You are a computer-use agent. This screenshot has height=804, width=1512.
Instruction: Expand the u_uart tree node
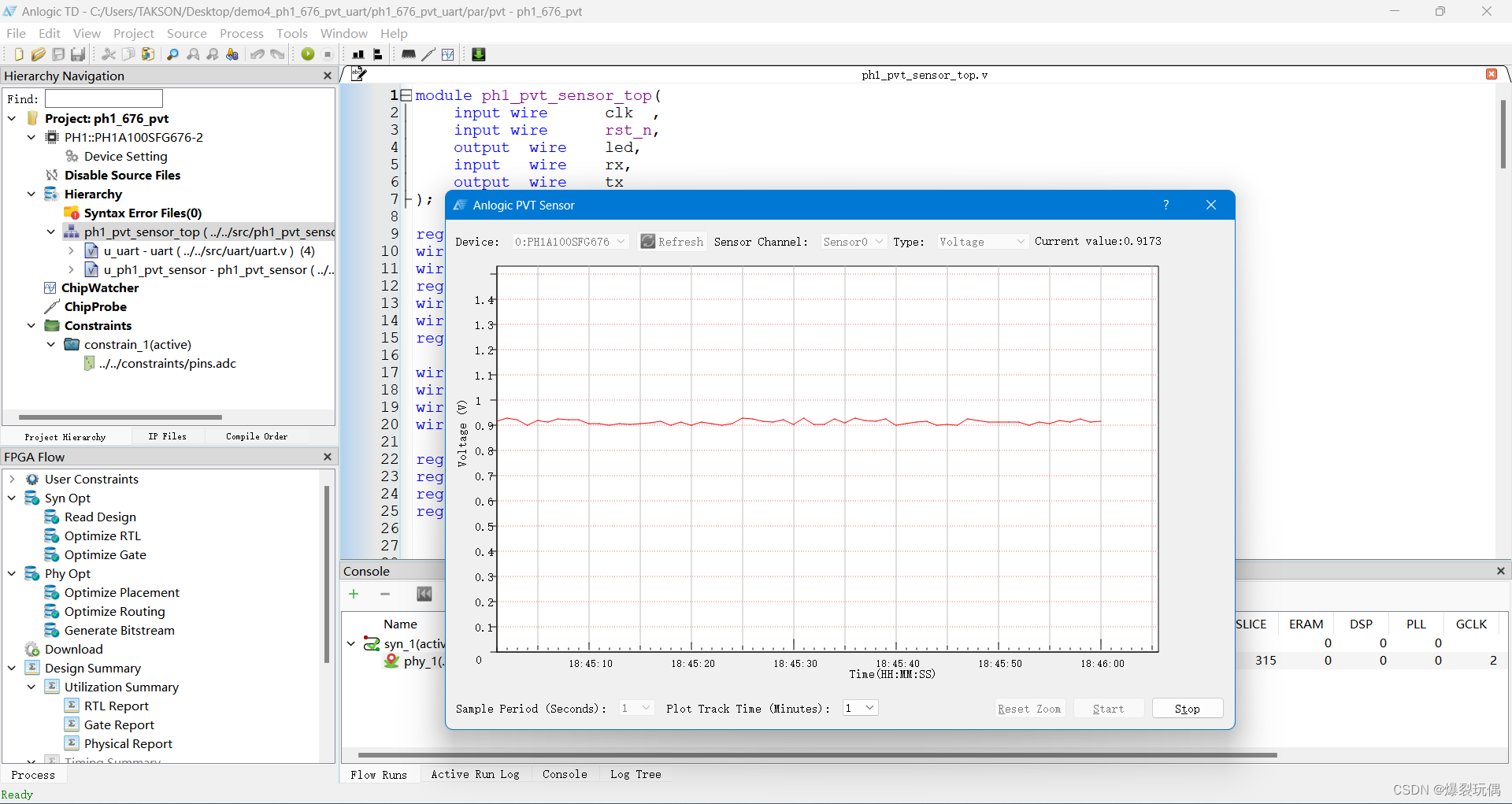pyautogui.click(x=71, y=250)
